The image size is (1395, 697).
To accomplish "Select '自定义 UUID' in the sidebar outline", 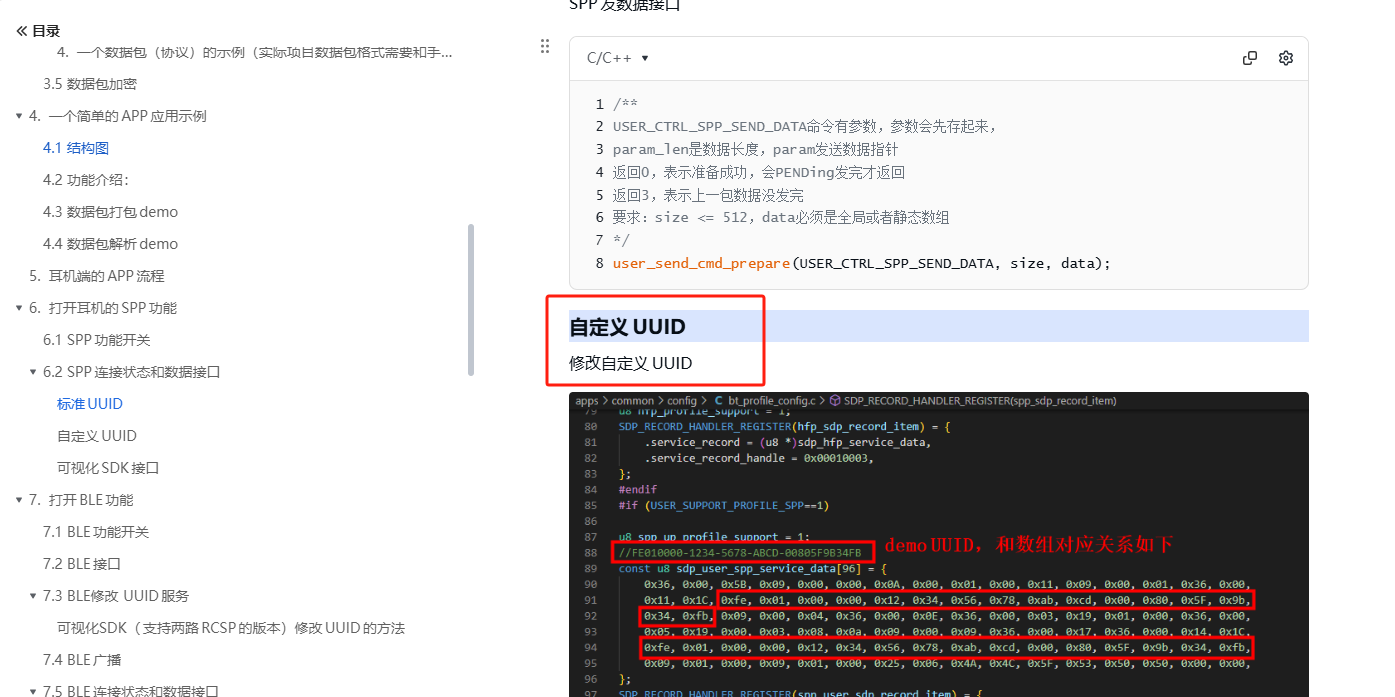I will (97, 436).
